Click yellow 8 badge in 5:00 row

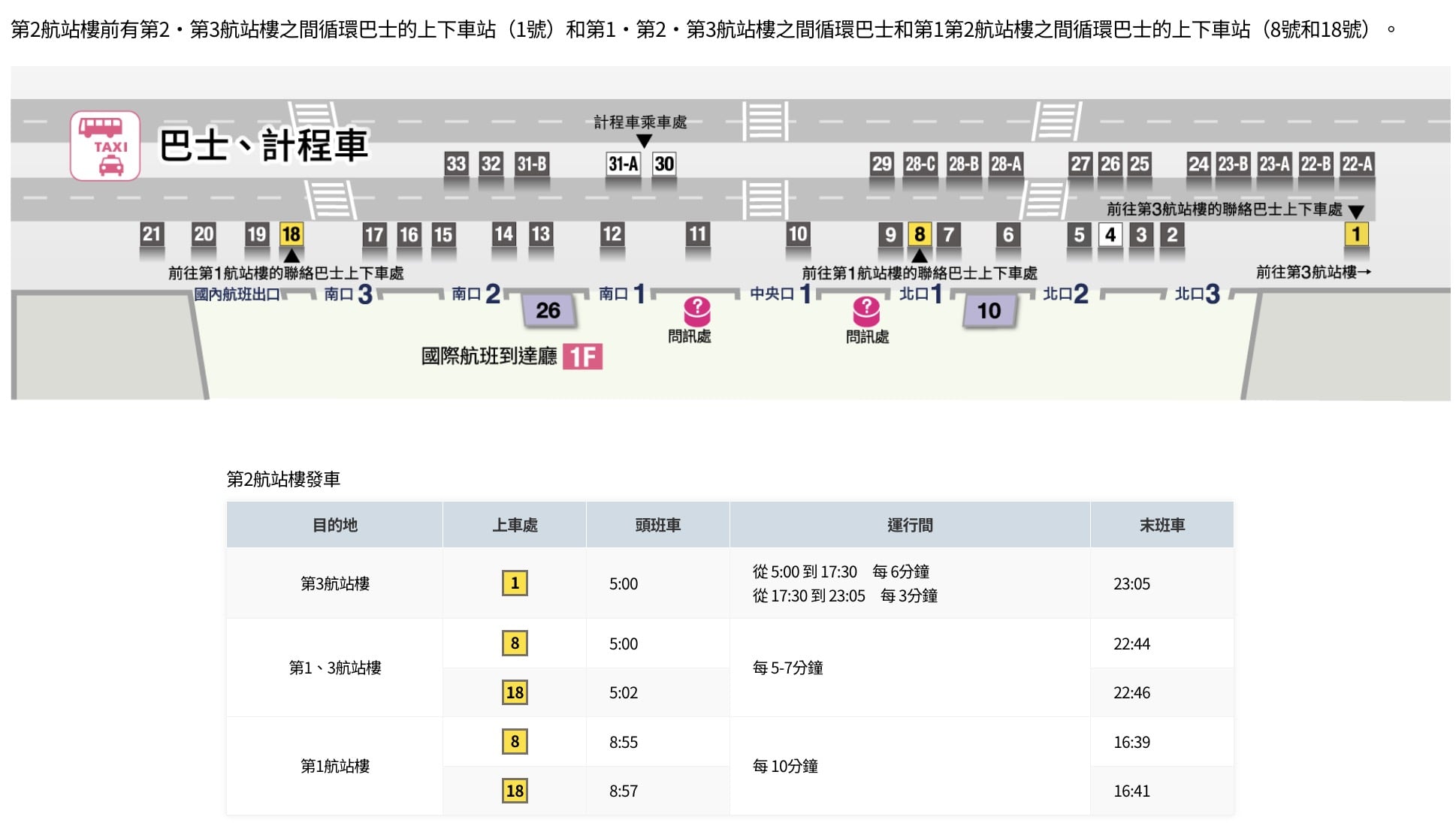pos(515,644)
